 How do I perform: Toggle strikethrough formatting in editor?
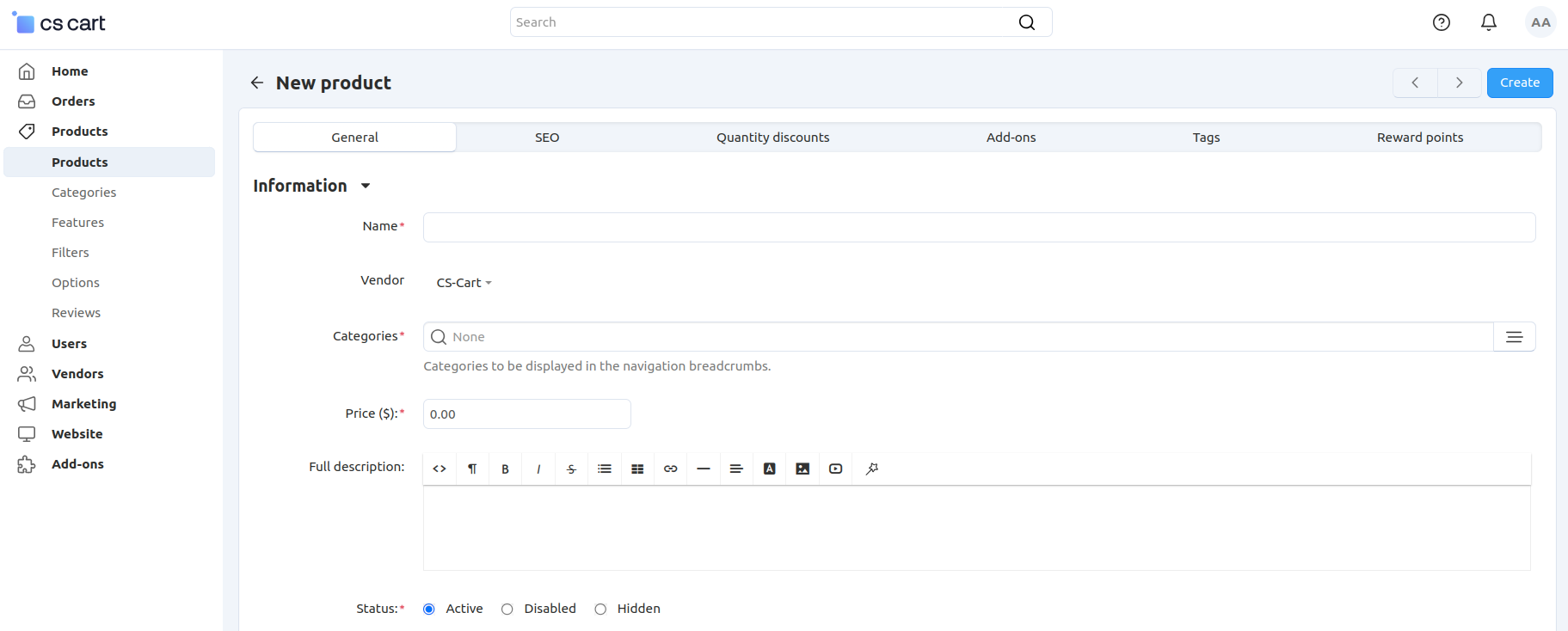click(x=571, y=469)
